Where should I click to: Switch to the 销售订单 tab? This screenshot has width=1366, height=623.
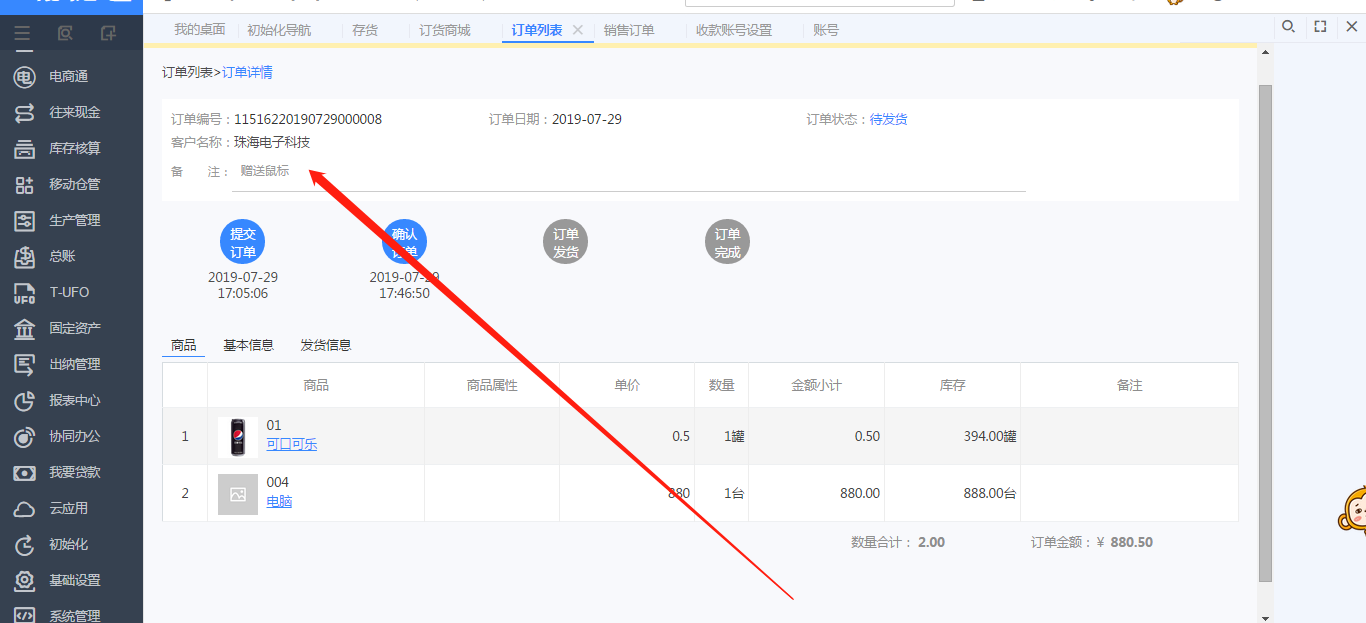click(629, 30)
